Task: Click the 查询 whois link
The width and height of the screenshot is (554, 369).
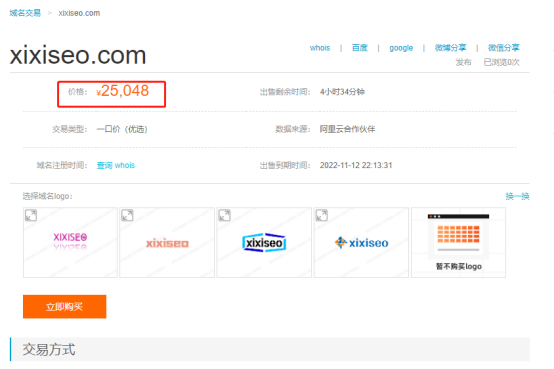Action: coord(116,165)
